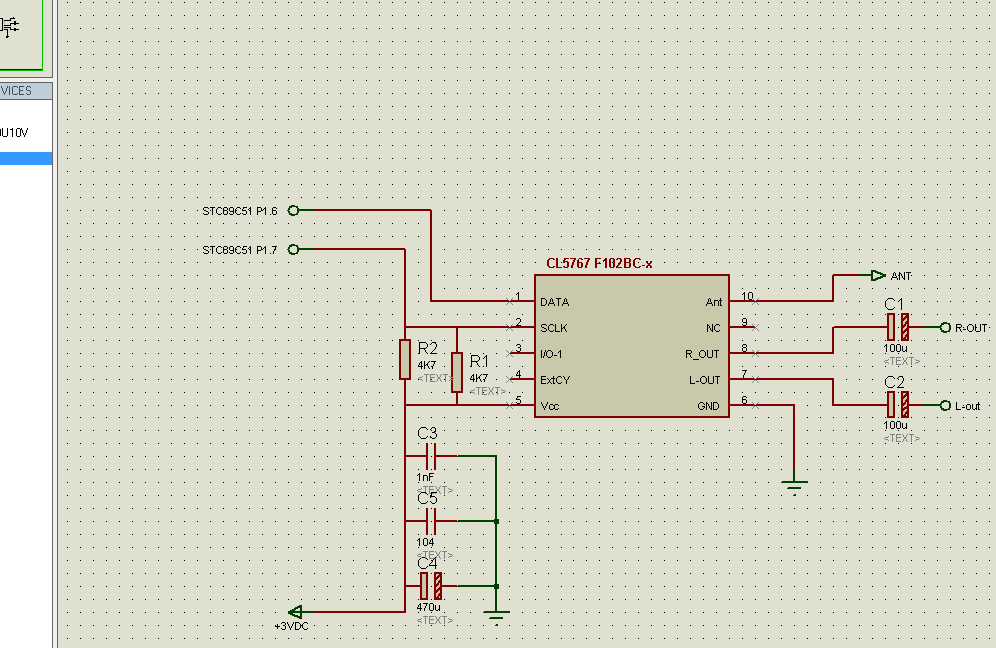Viewport: 996px width, 648px height.
Task: Click the DATA pin name
Action: click(555, 302)
